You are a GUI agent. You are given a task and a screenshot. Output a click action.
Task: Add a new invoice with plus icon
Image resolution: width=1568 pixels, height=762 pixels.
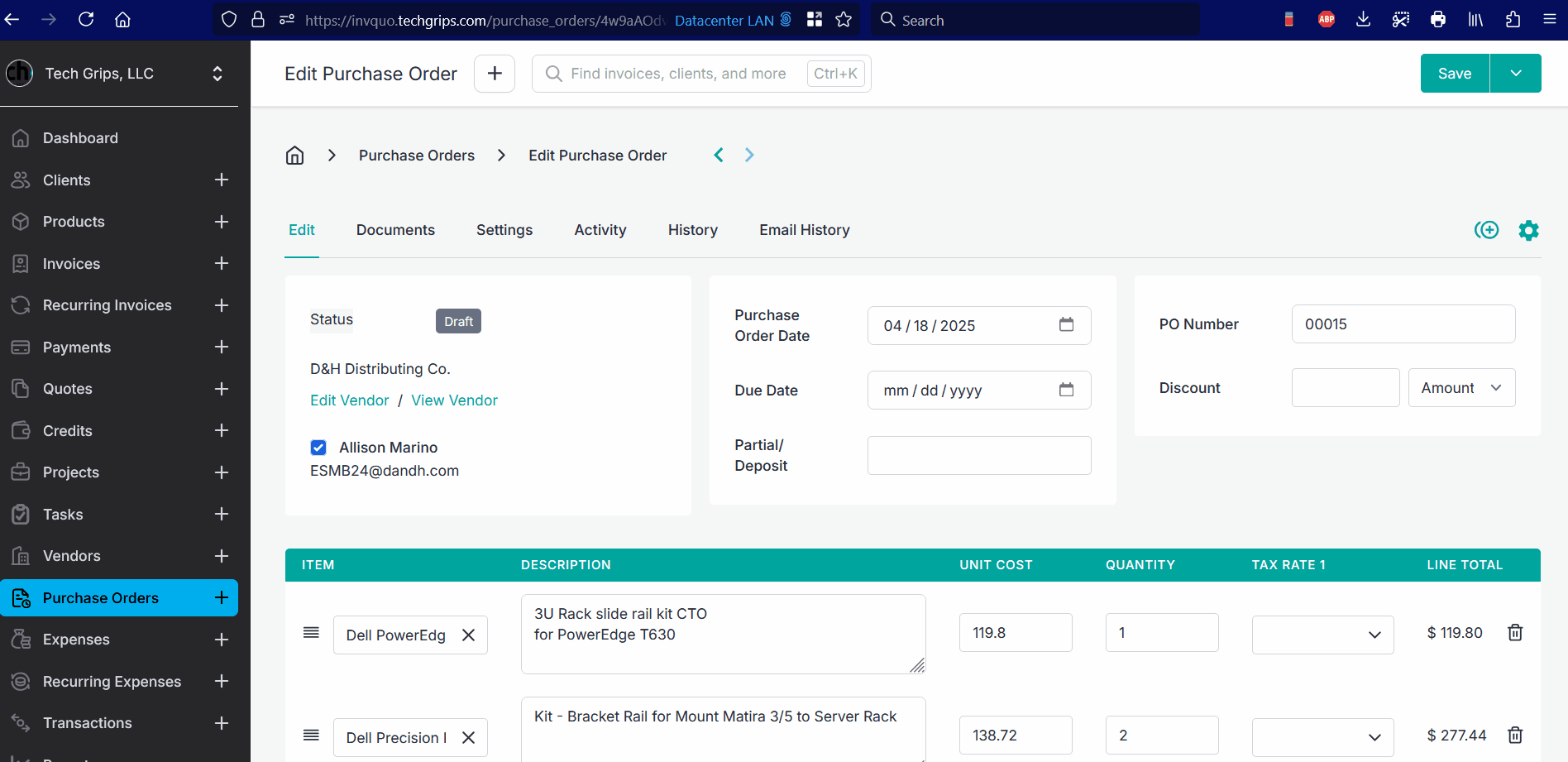coord(222,263)
